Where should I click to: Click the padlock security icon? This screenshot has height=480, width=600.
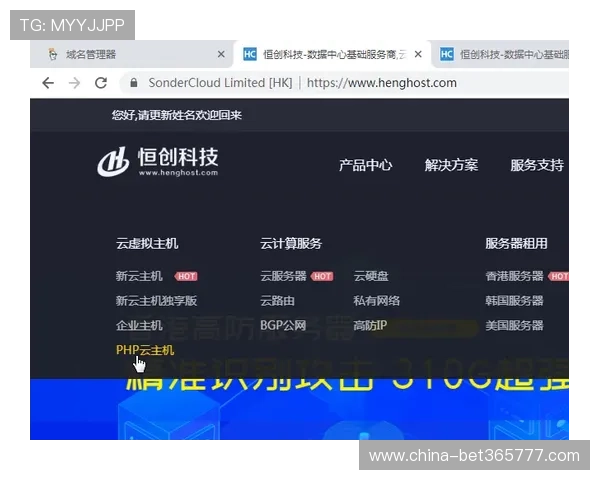pos(134,83)
